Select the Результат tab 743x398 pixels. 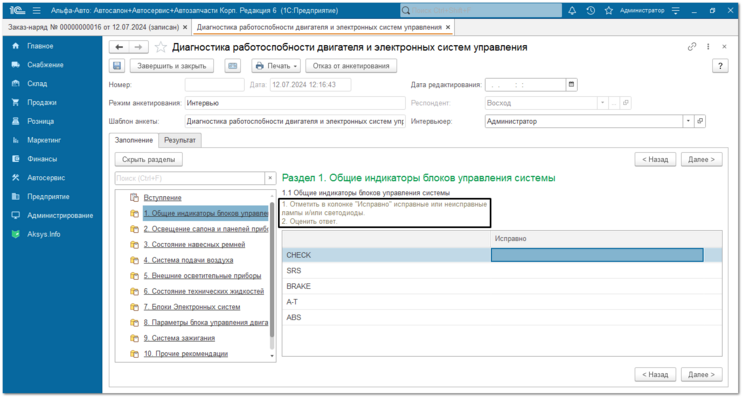180,140
